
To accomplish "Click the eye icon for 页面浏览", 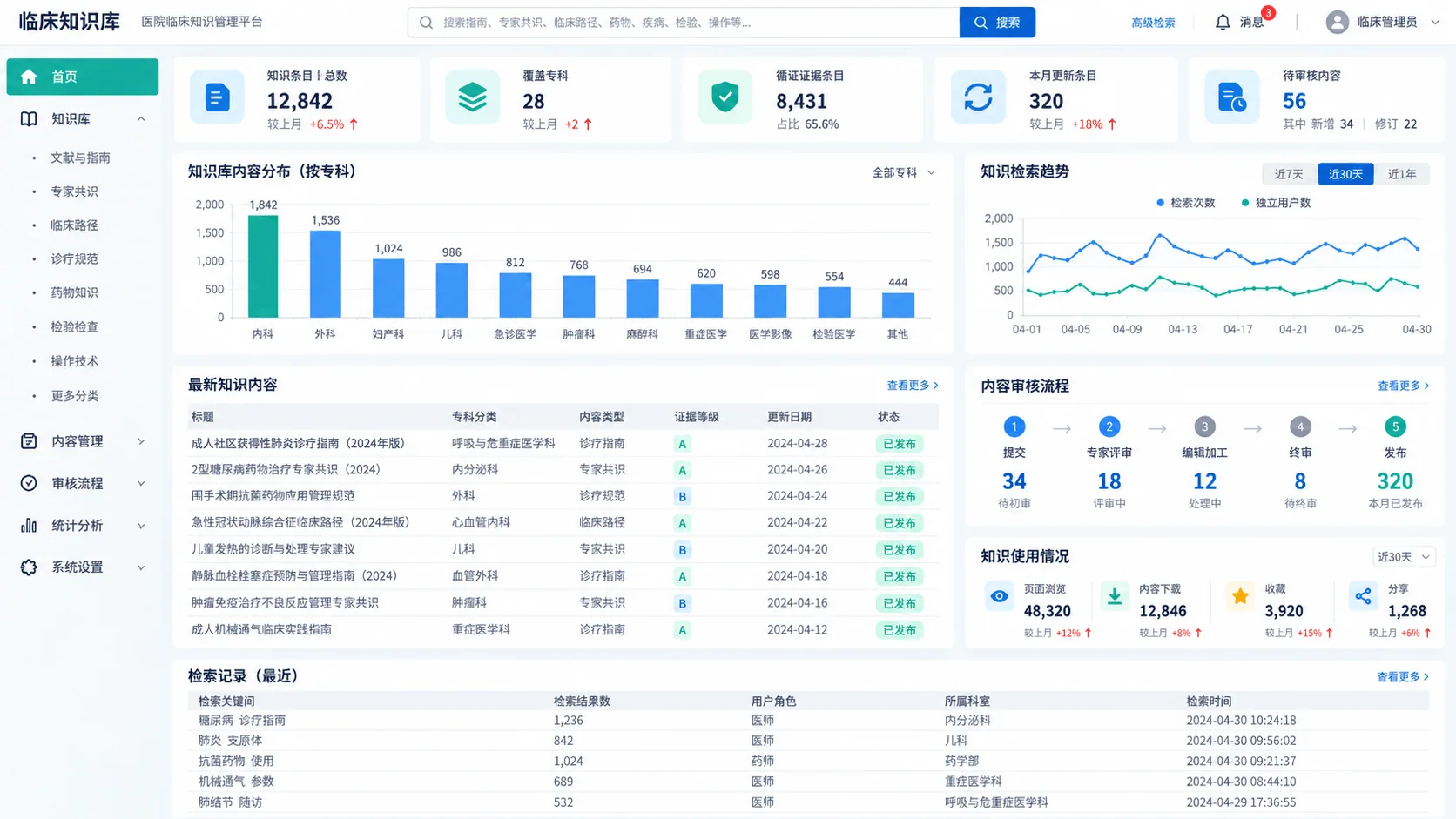I will point(999,596).
